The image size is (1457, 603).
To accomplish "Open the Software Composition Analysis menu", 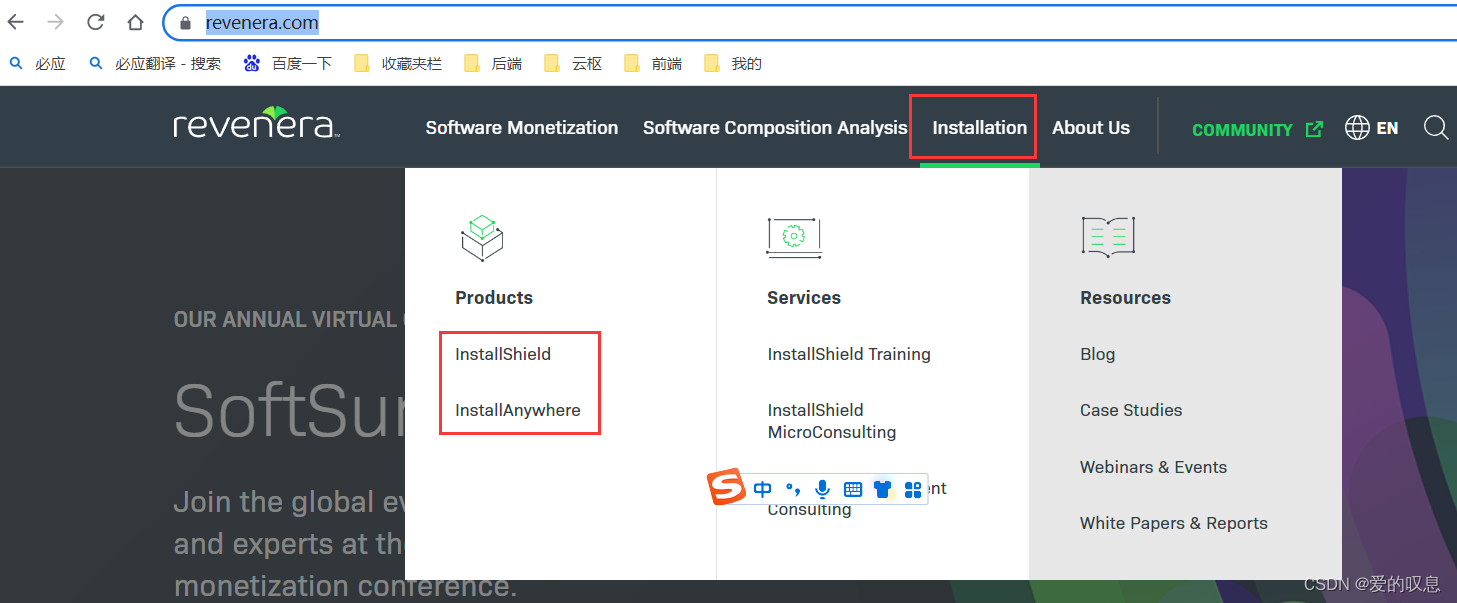I will [775, 128].
